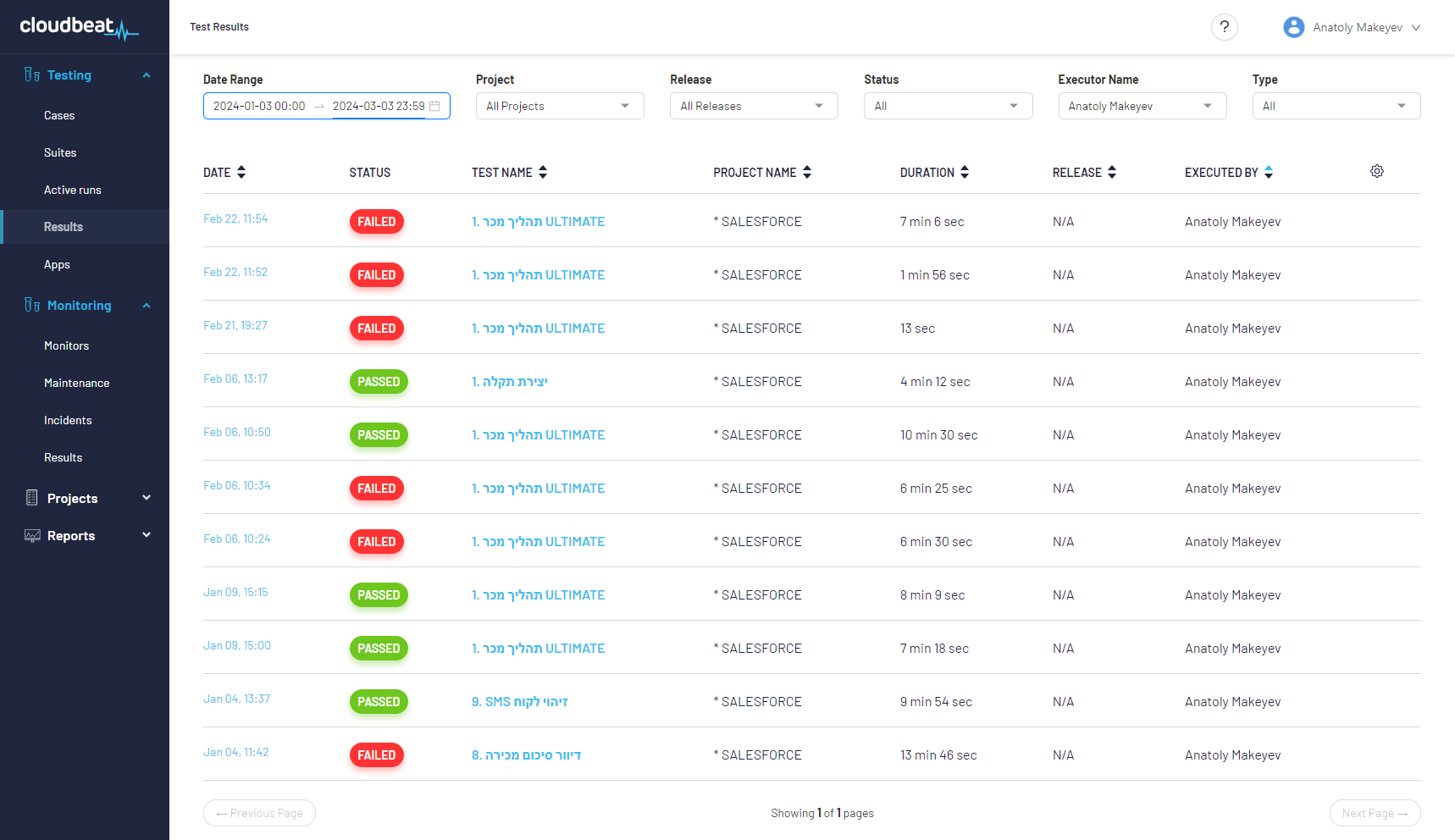Sort by Test Name column arrows
The height and width of the screenshot is (840, 1455).
(543, 172)
